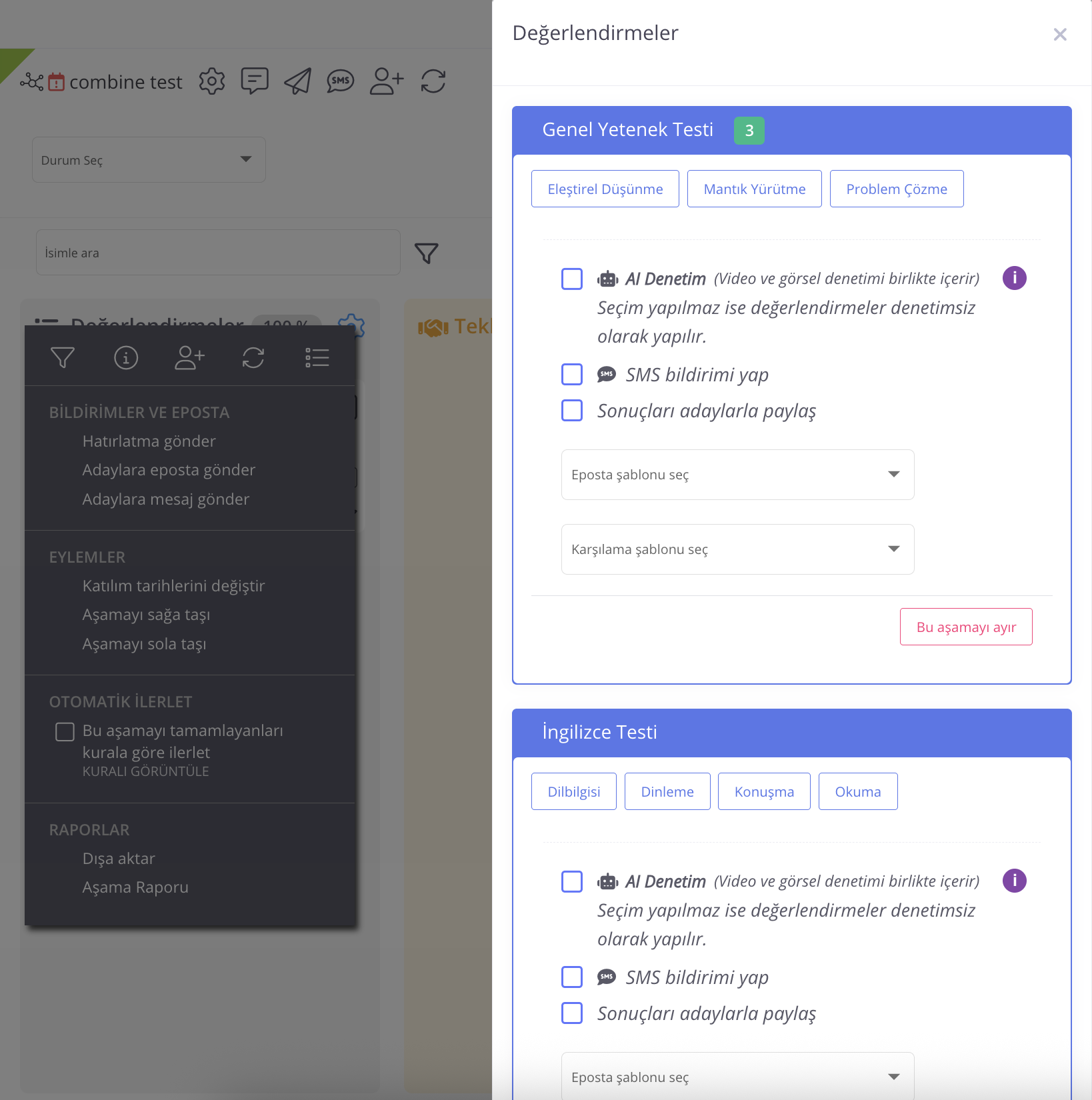Image resolution: width=1092 pixels, height=1100 pixels.
Task: Click the İsimle ara search field
Action: [x=218, y=253]
